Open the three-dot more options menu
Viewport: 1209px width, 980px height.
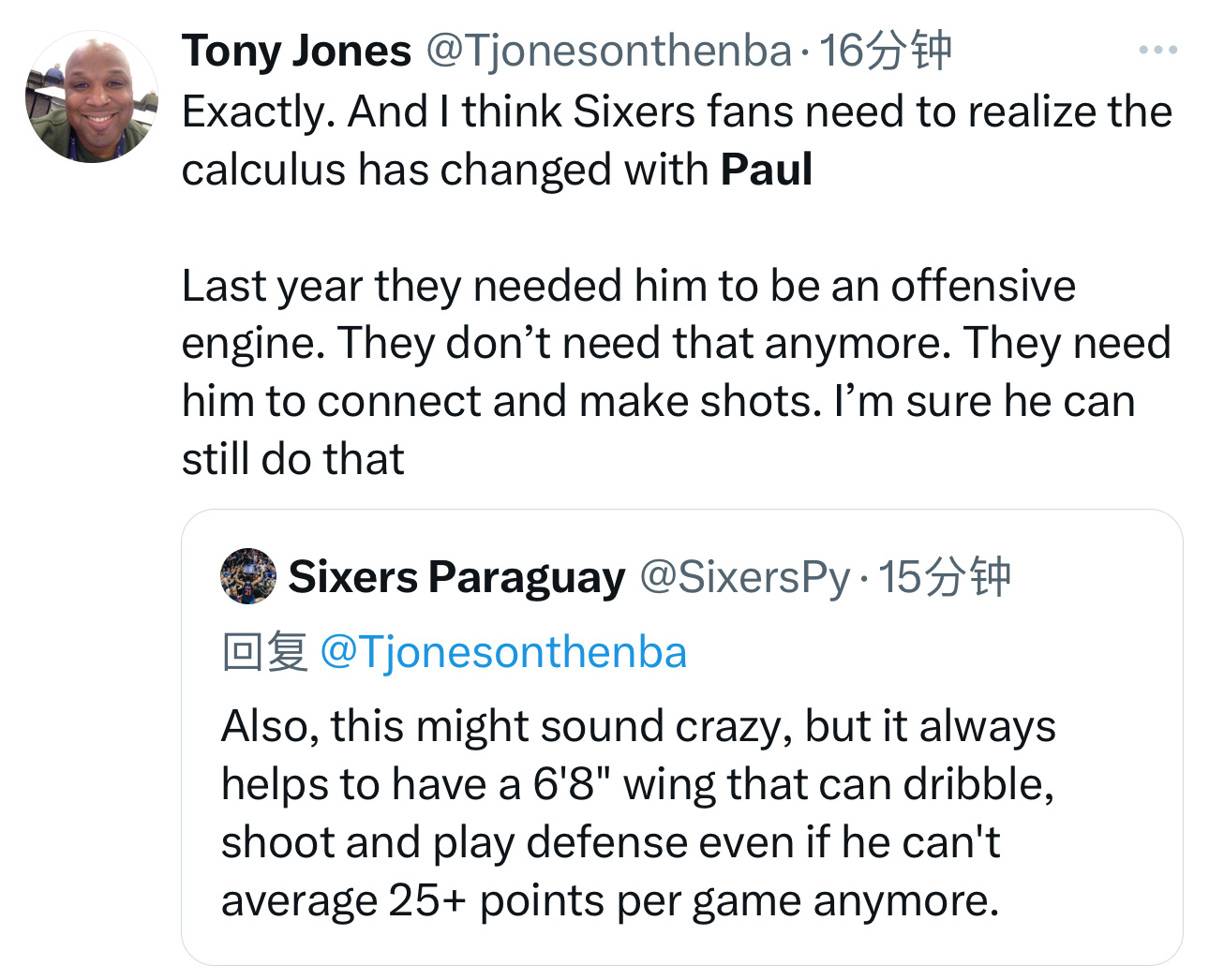(1158, 51)
